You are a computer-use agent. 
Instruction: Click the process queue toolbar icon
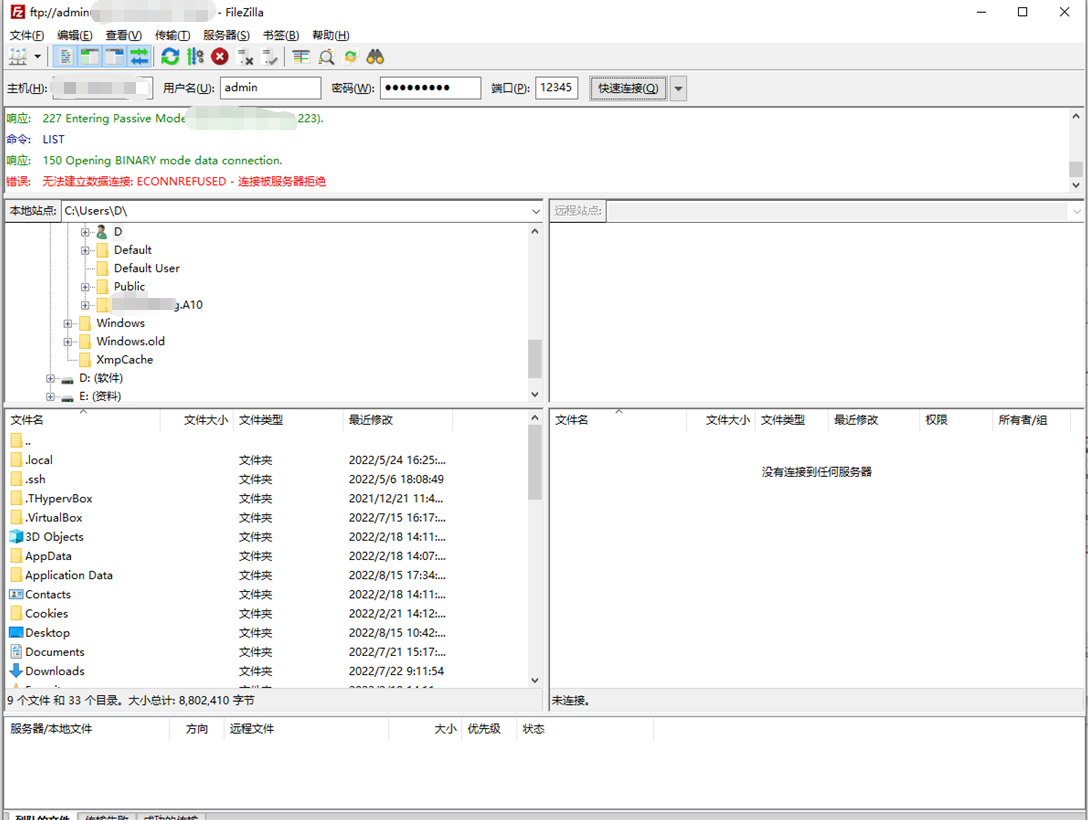click(195, 57)
